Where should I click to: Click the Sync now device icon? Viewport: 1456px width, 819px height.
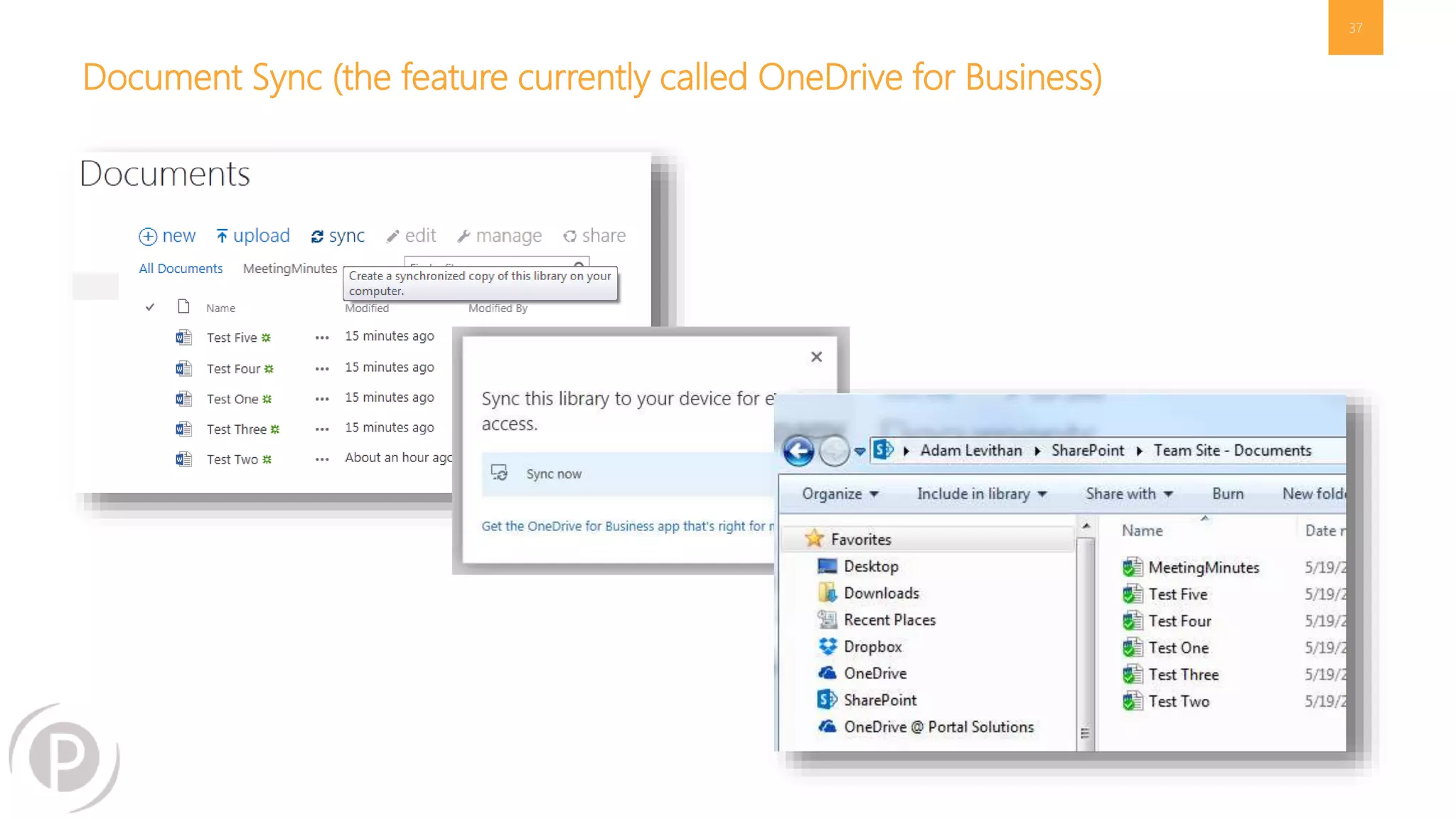(x=499, y=473)
